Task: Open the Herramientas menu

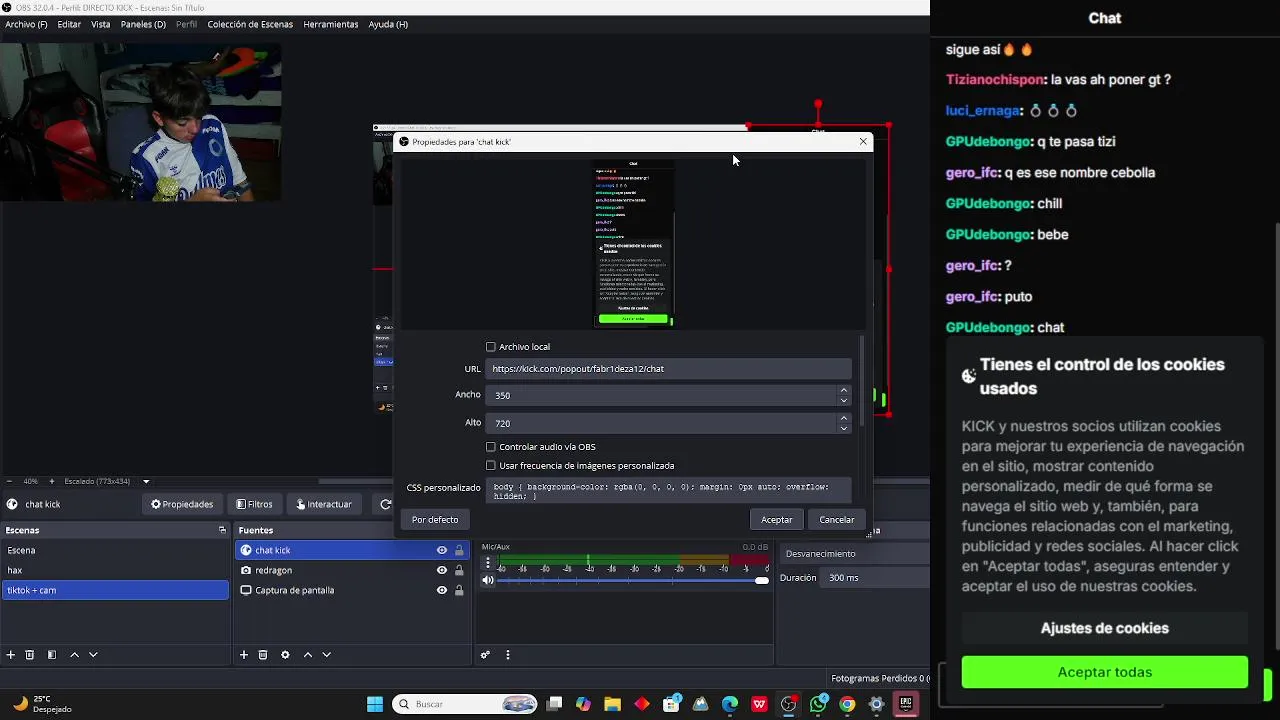Action: [331, 24]
